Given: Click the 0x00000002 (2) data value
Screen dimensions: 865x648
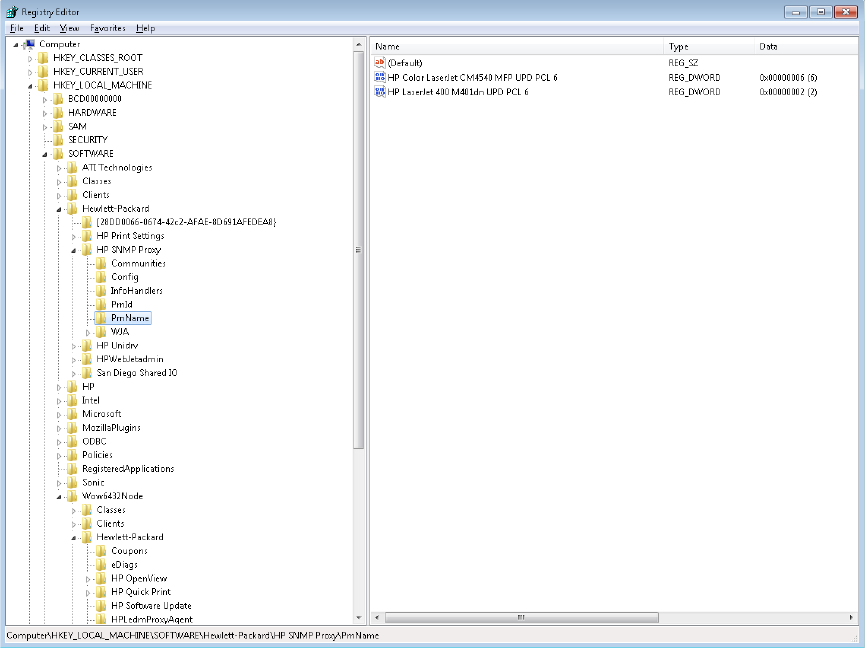Looking at the screenshot, I should pos(788,92).
